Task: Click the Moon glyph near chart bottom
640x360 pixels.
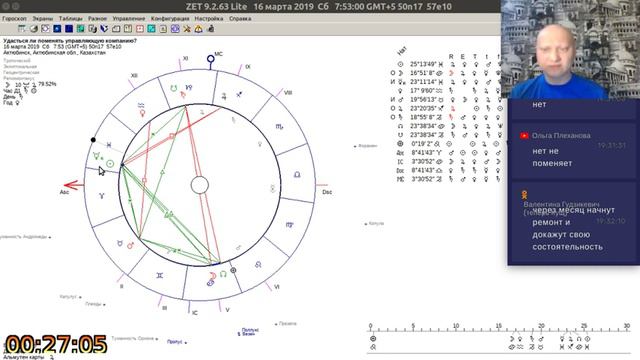Action: coord(213,276)
